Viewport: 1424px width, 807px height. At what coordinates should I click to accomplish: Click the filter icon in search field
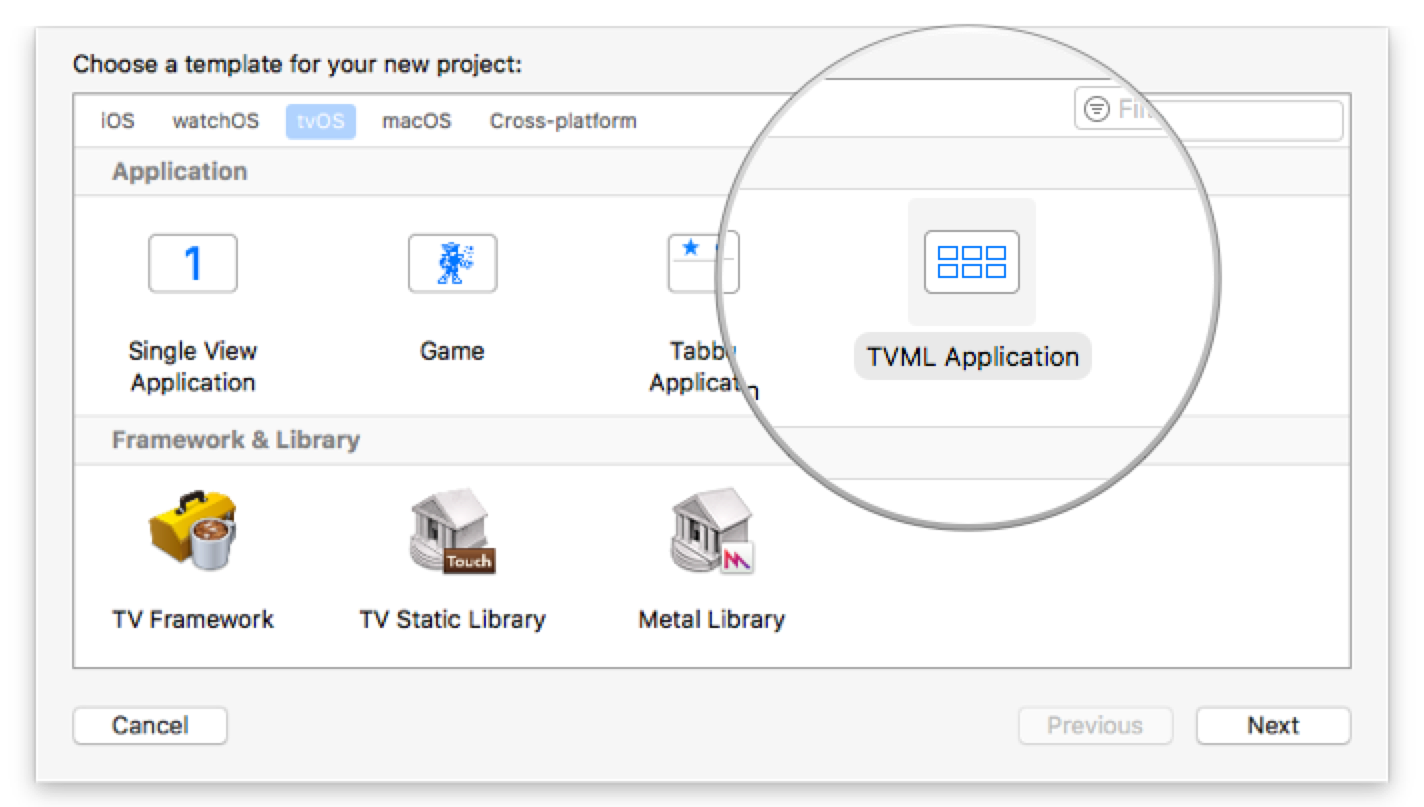(1097, 109)
